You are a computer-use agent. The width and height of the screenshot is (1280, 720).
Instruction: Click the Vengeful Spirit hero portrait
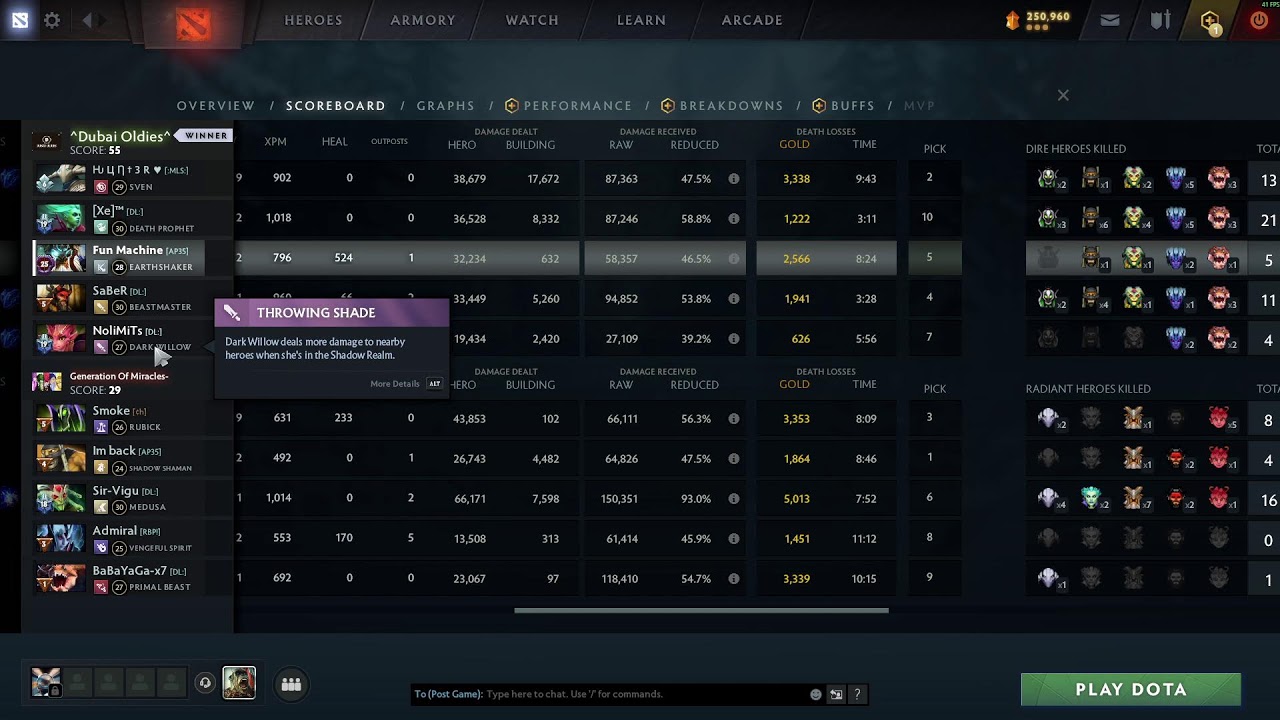click(x=61, y=538)
